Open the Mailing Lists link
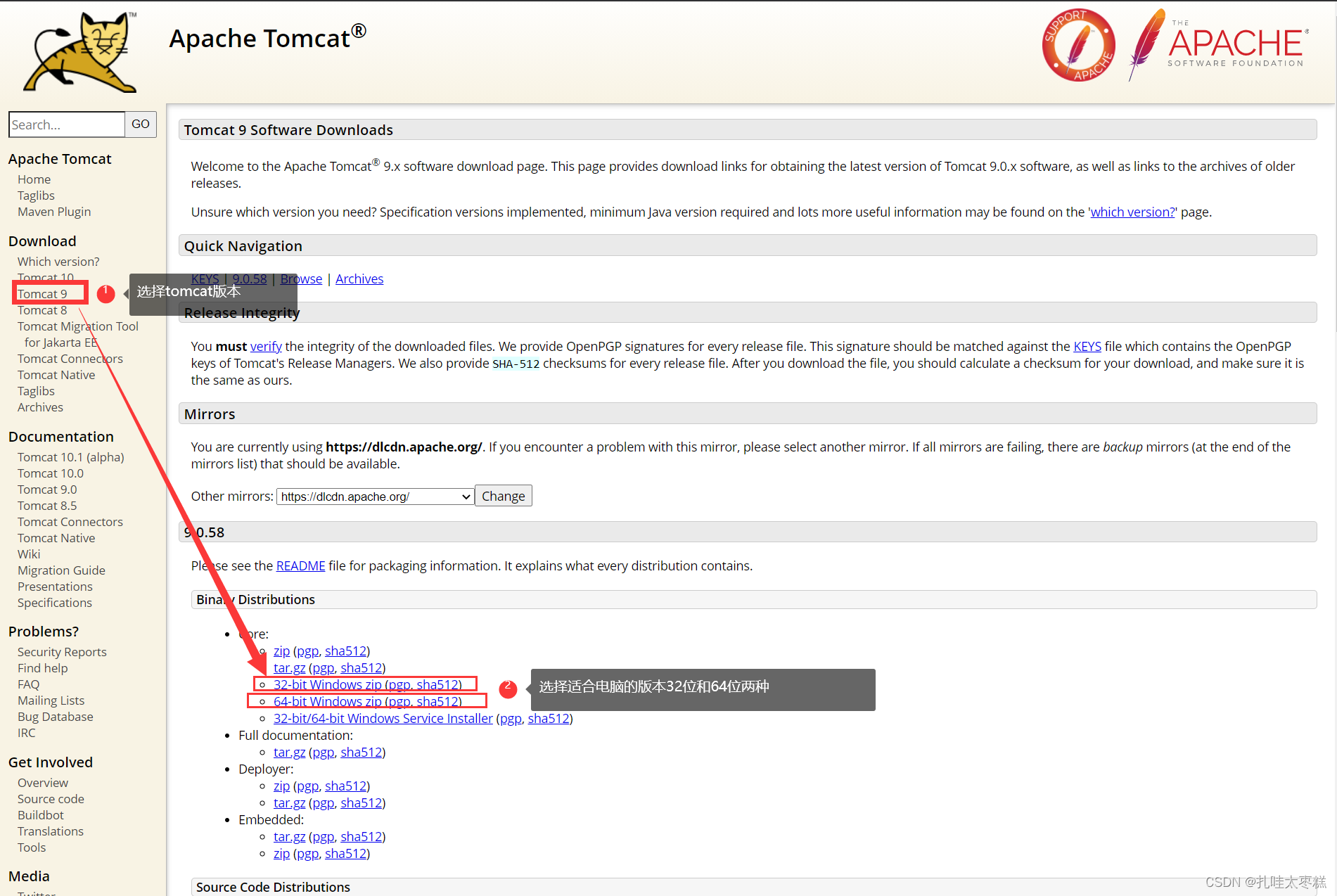Image resolution: width=1337 pixels, height=896 pixels. click(51, 700)
